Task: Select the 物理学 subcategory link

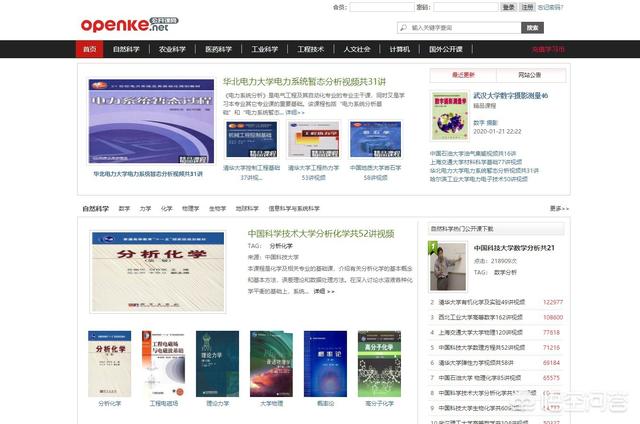Action: 191,209
